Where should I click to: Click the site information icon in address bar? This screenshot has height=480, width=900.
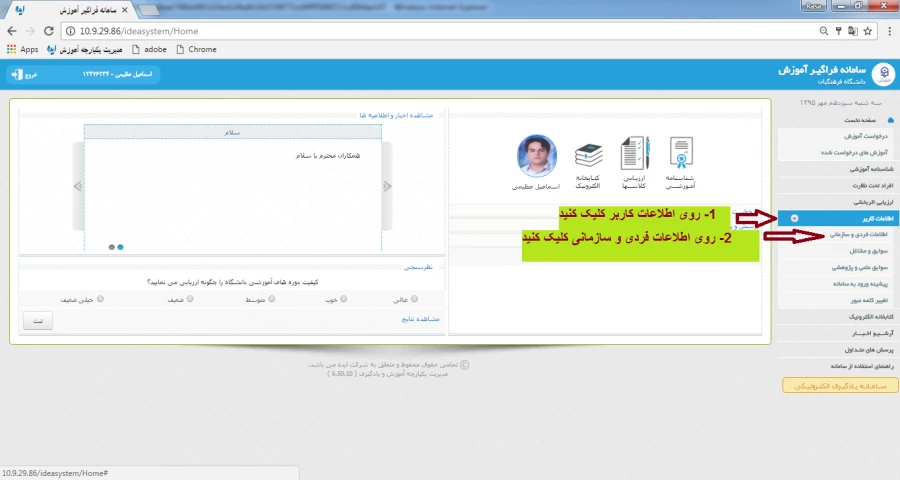[x=71, y=31]
